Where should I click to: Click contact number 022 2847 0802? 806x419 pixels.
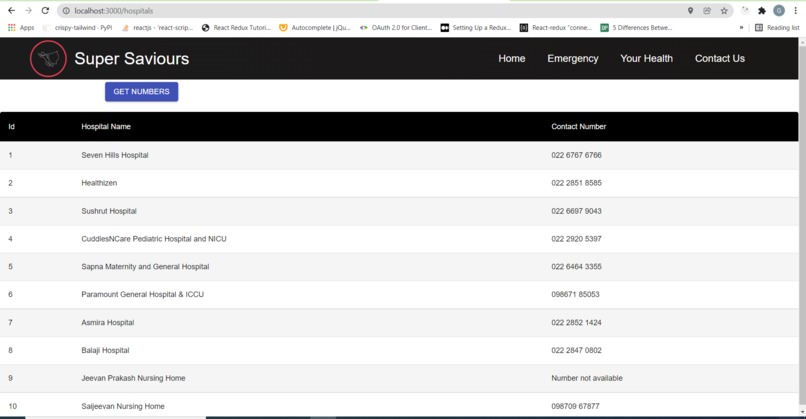point(576,351)
